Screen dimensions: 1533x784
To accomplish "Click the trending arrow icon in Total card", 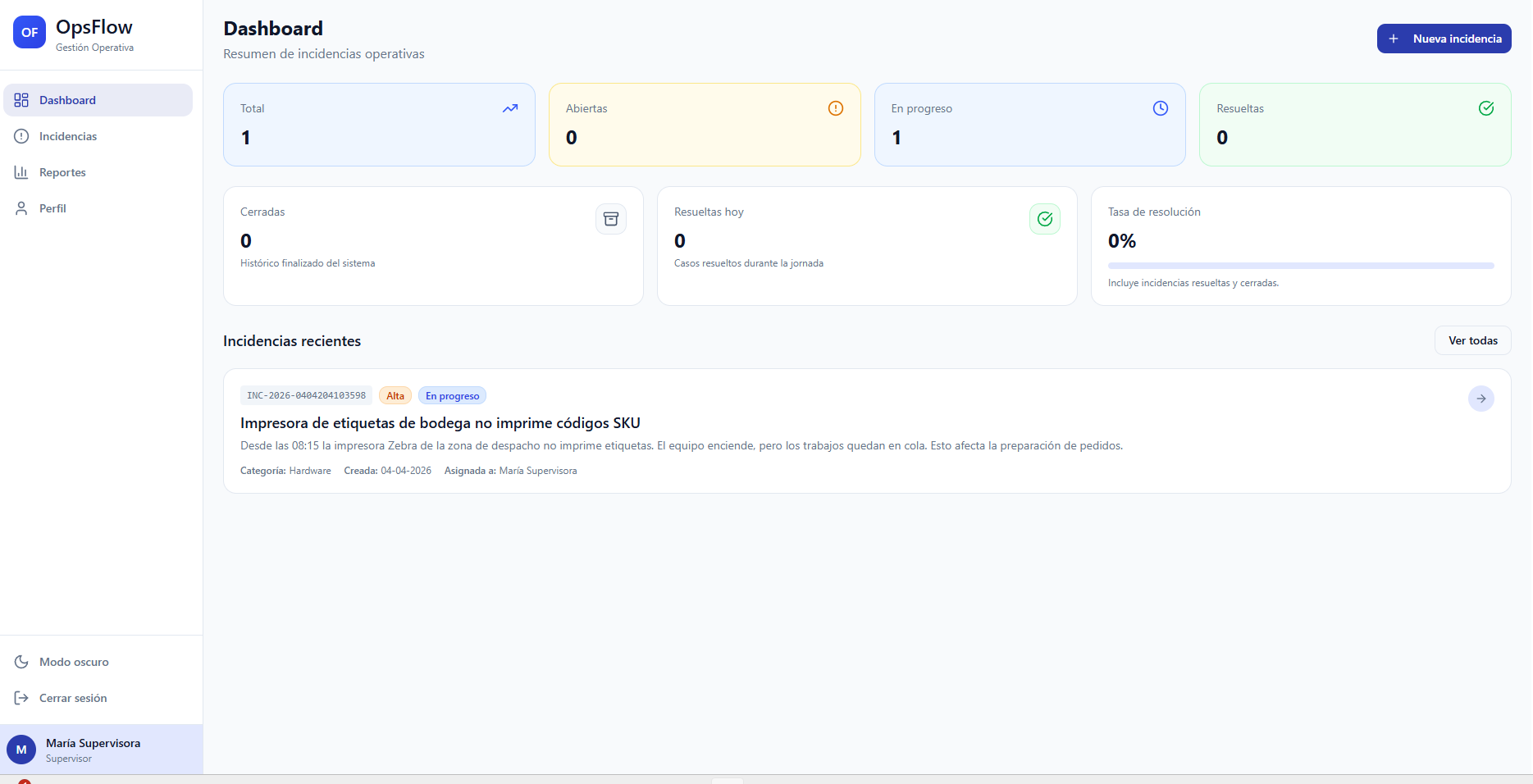I will tap(510, 108).
